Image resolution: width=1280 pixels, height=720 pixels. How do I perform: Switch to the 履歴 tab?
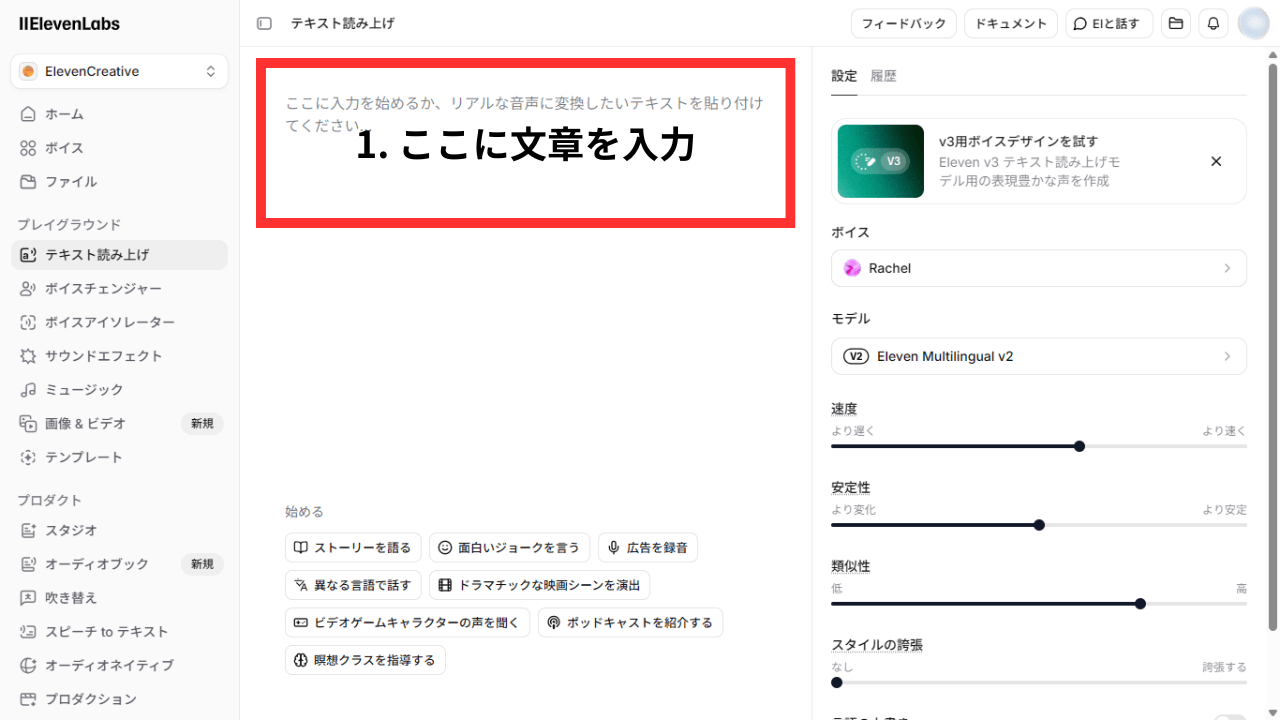click(x=883, y=76)
